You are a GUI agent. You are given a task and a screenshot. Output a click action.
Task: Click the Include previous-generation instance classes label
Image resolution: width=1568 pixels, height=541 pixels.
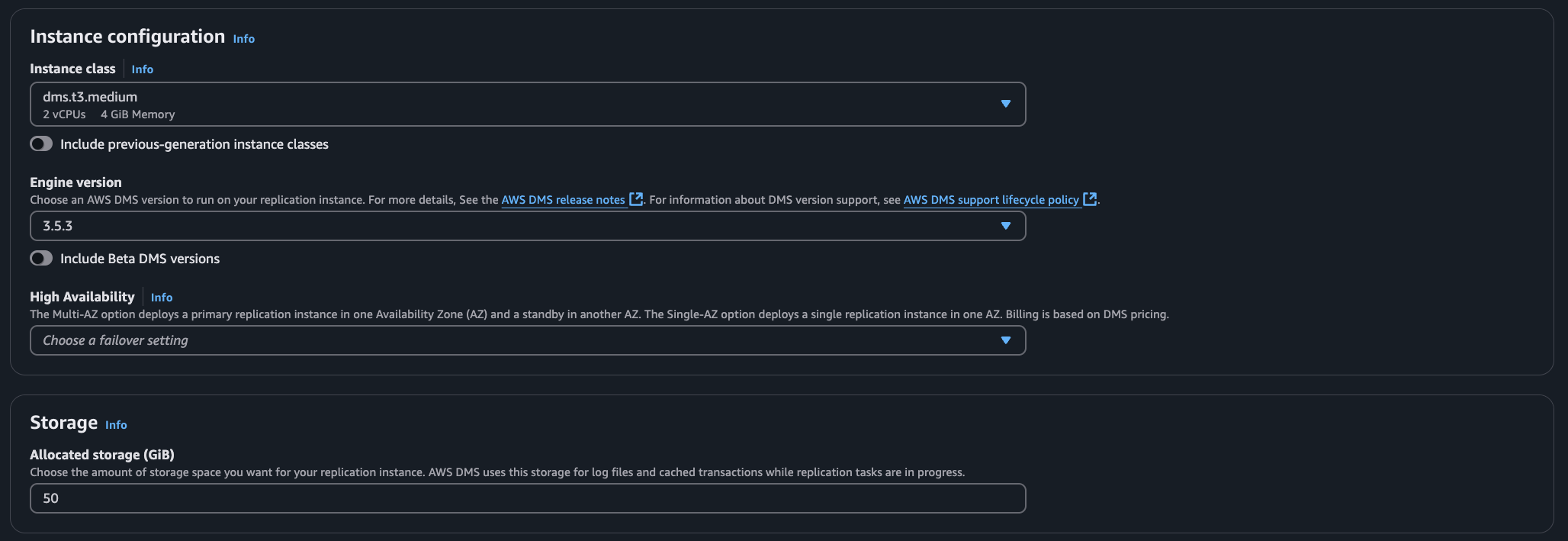(194, 144)
